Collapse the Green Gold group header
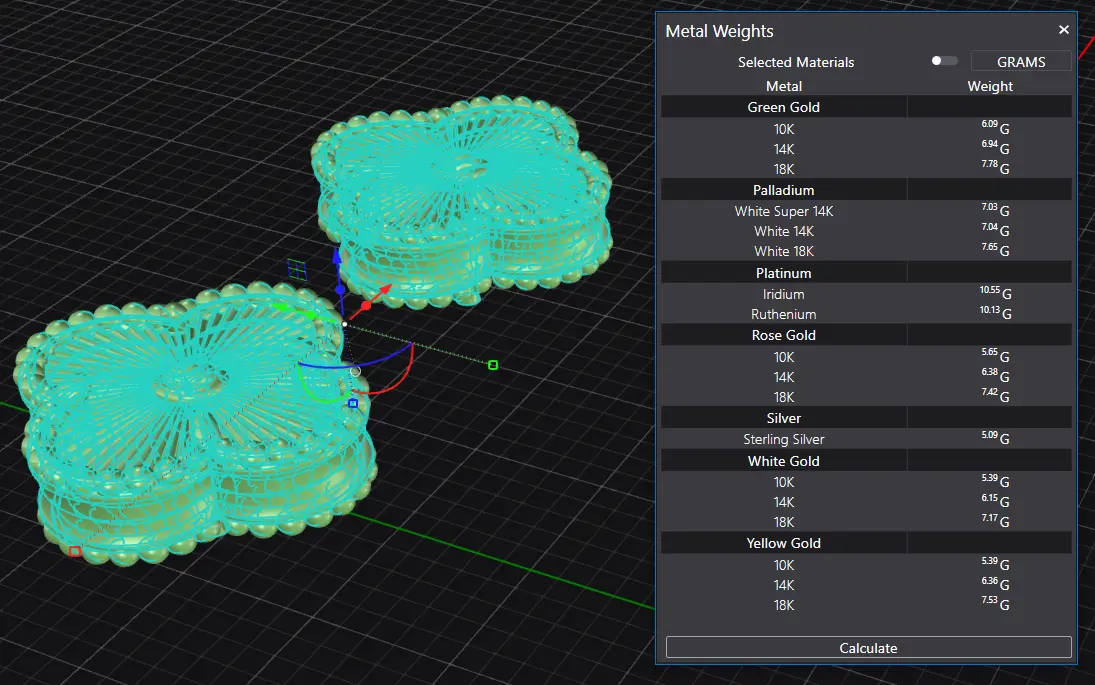The width and height of the screenshot is (1095, 685). (x=784, y=107)
